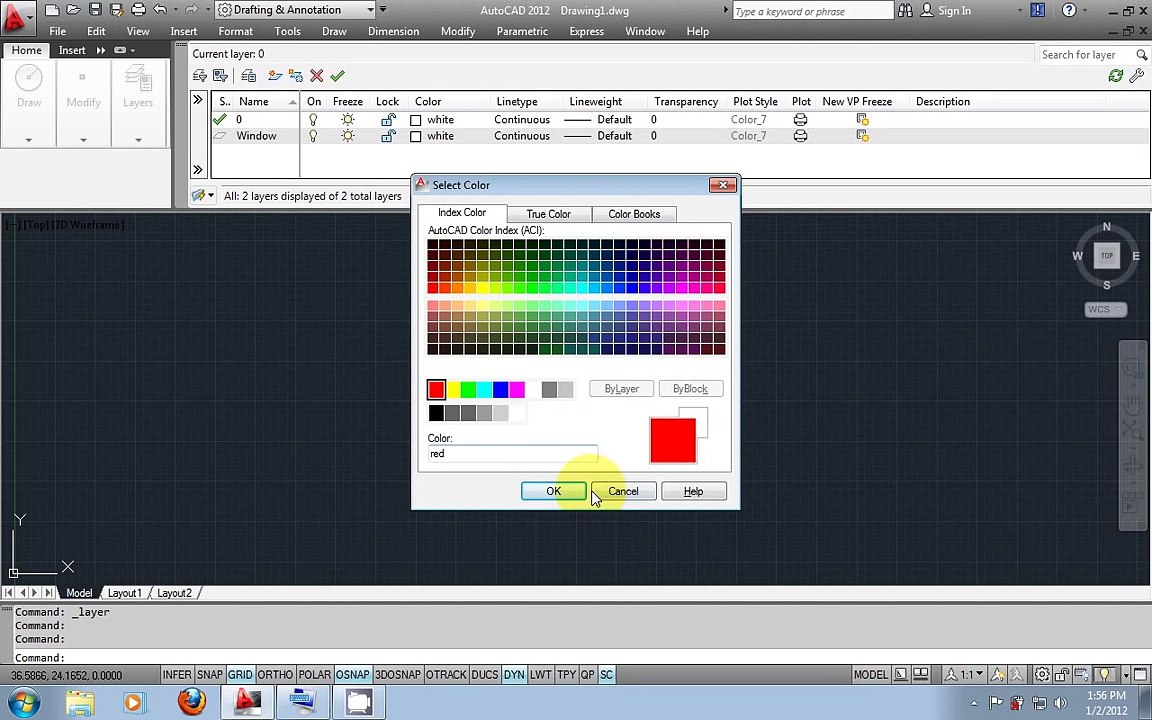Click the Plot printer icon for layer Window
The height and width of the screenshot is (720, 1152).
pyautogui.click(x=801, y=136)
